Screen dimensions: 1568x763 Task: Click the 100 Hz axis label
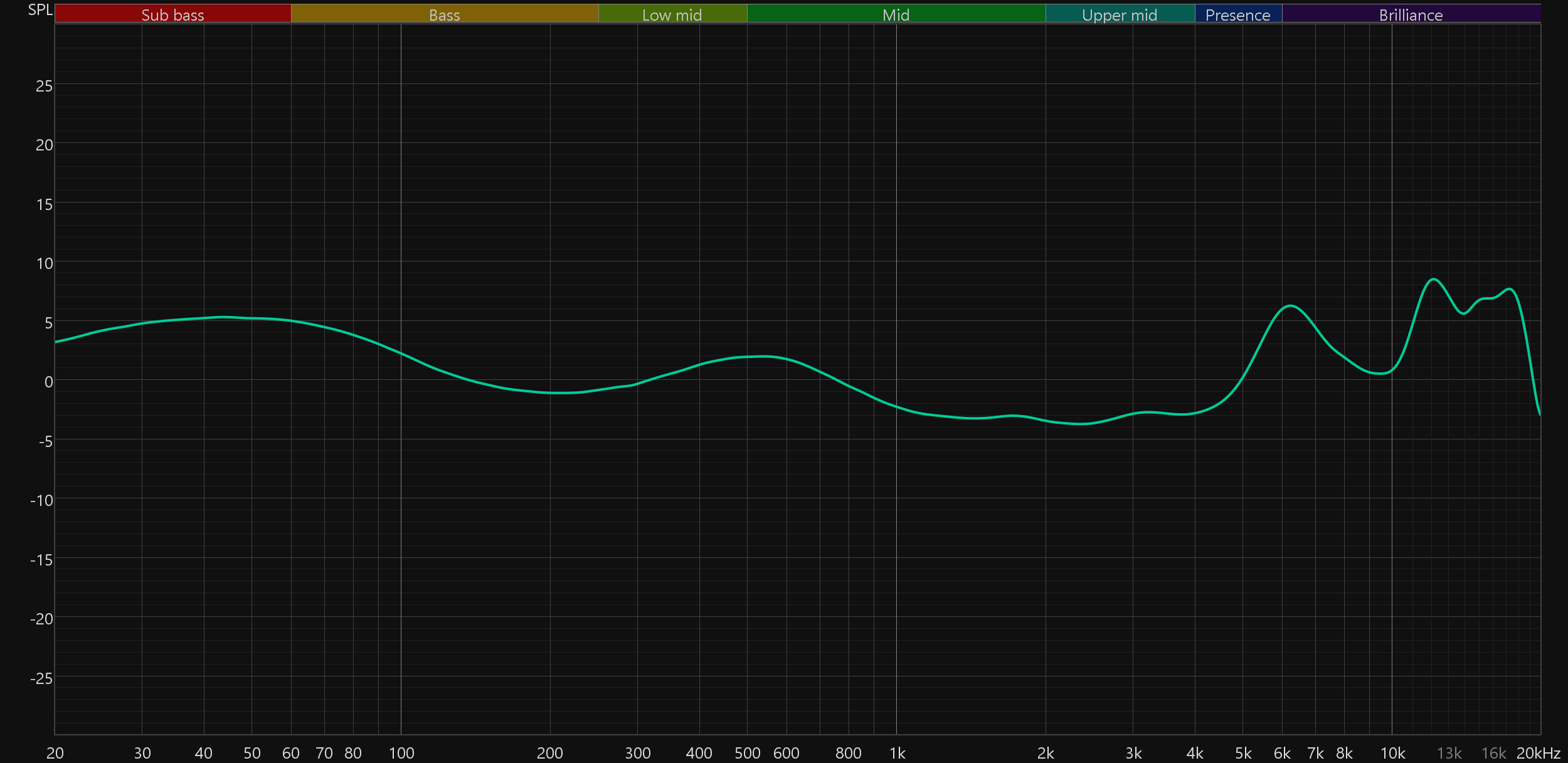pyautogui.click(x=401, y=753)
